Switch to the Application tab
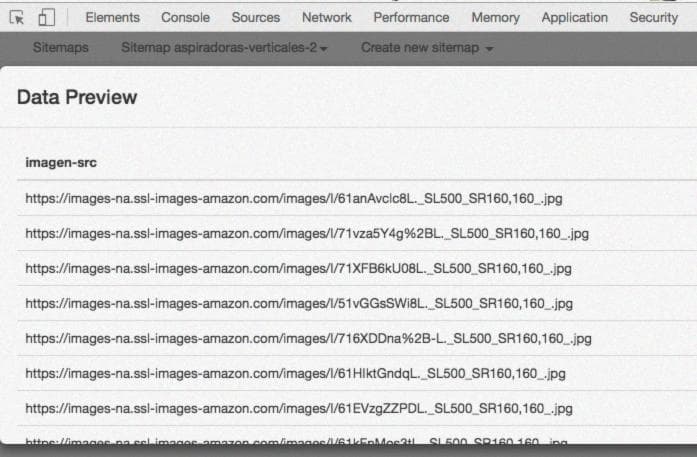This screenshot has width=697, height=457. [574, 17]
